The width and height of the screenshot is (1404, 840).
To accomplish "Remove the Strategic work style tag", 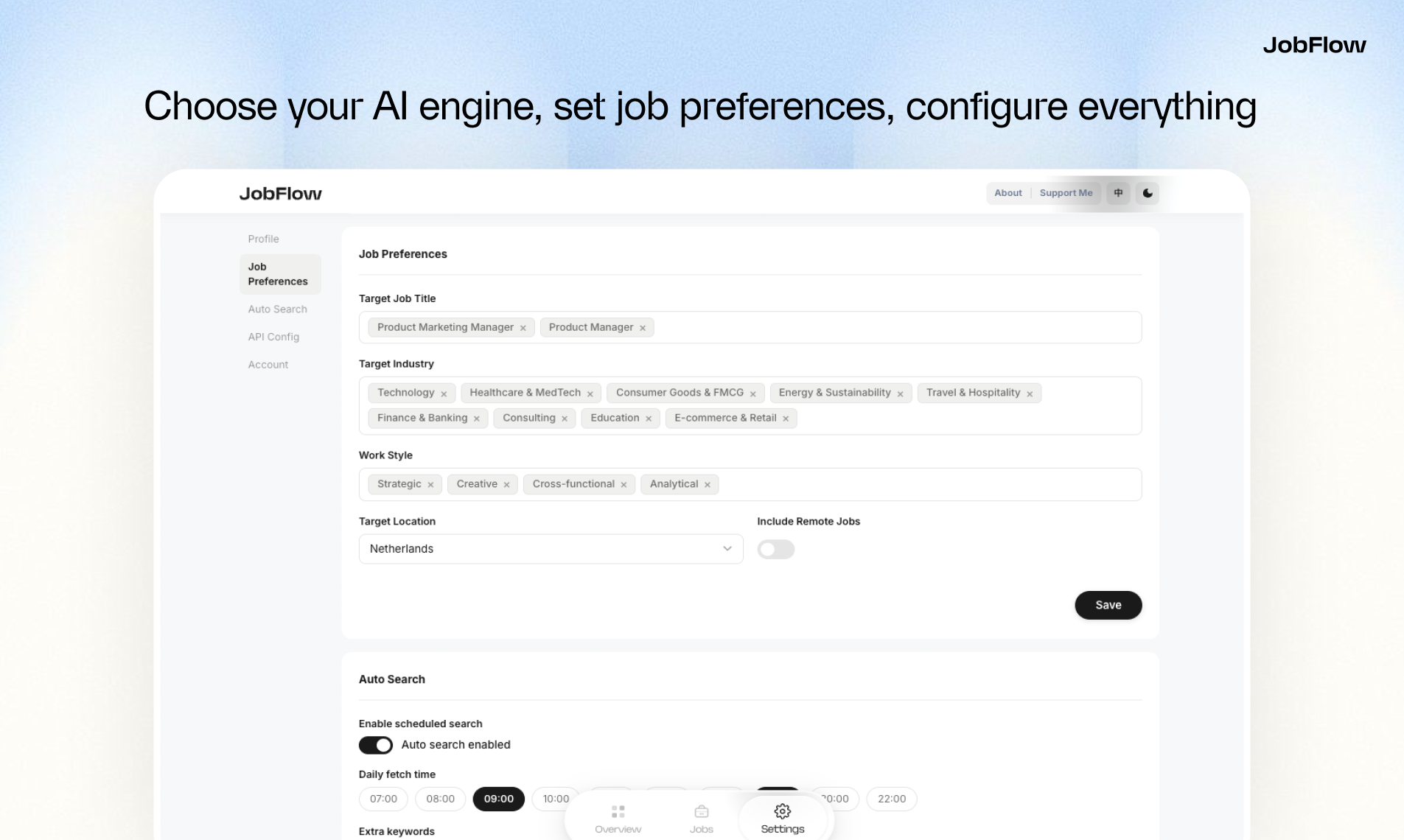I will 430,484.
